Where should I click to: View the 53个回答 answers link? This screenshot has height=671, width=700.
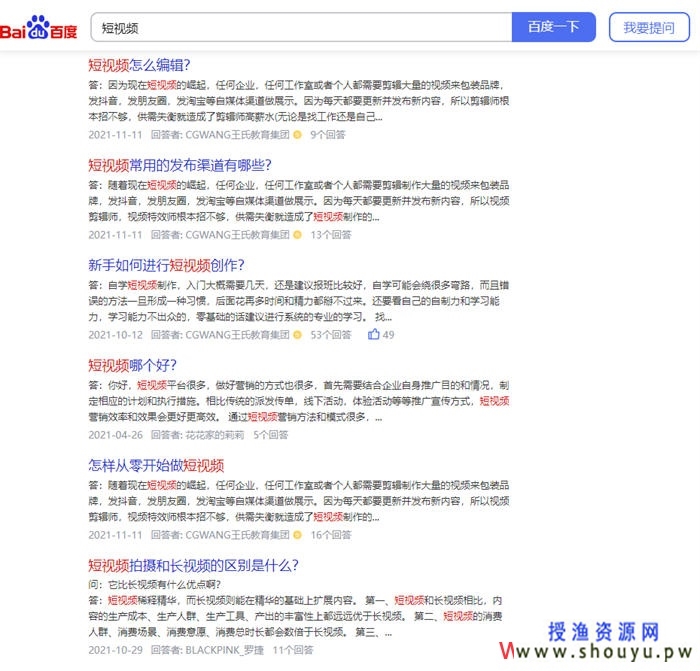330,335
